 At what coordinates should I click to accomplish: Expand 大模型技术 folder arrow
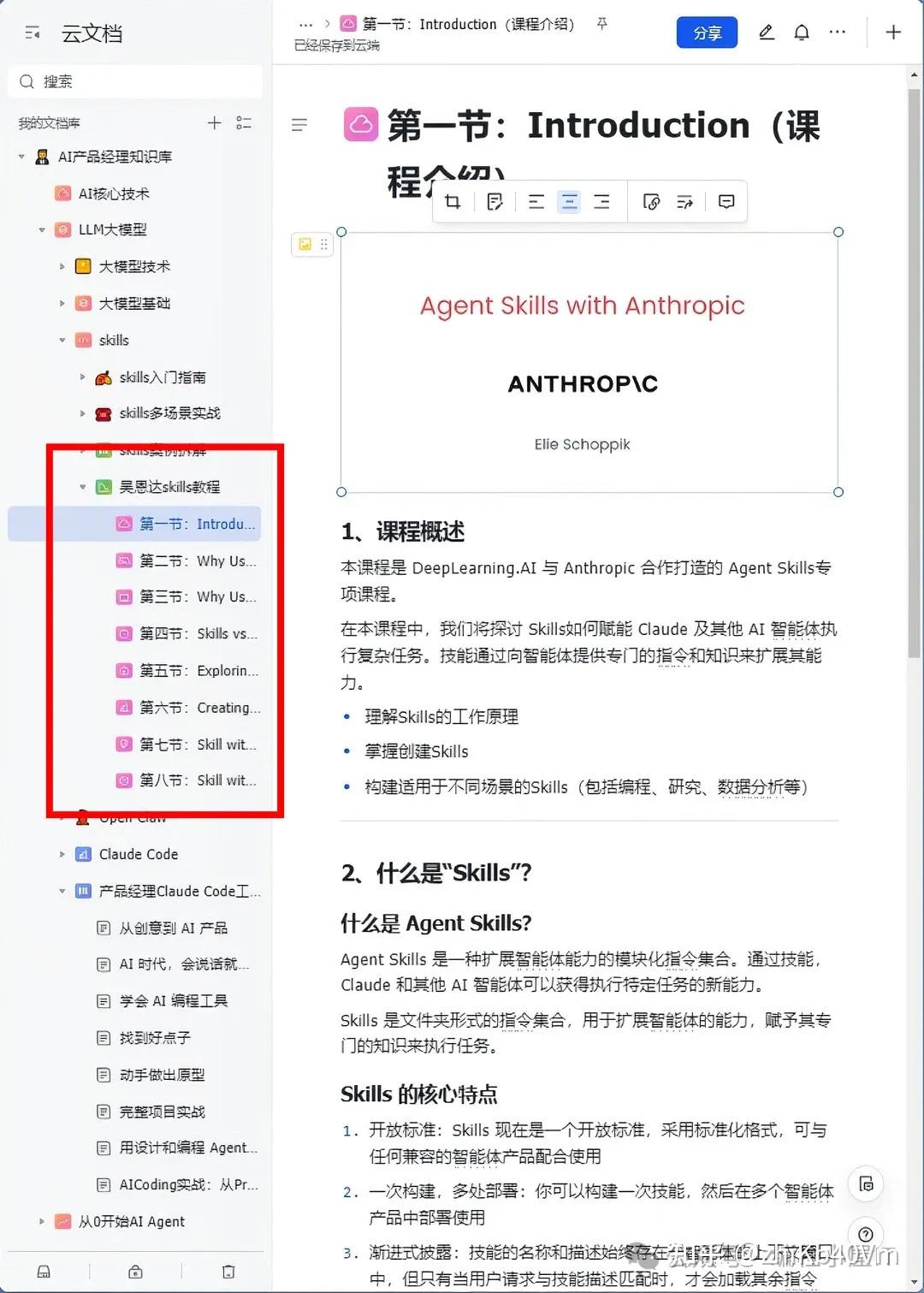coord(62,267)
